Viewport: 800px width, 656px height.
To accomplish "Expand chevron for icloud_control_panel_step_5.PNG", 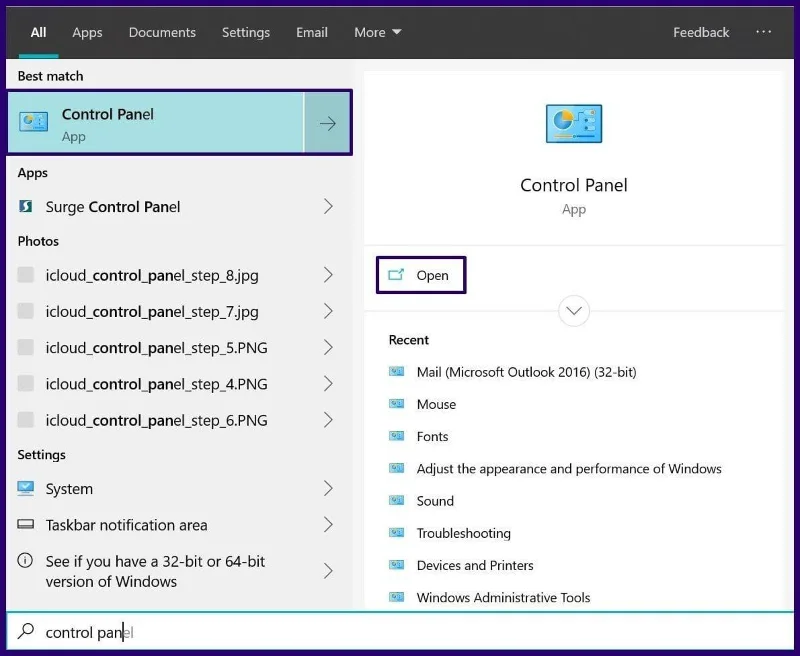I will tap(328, 347).
